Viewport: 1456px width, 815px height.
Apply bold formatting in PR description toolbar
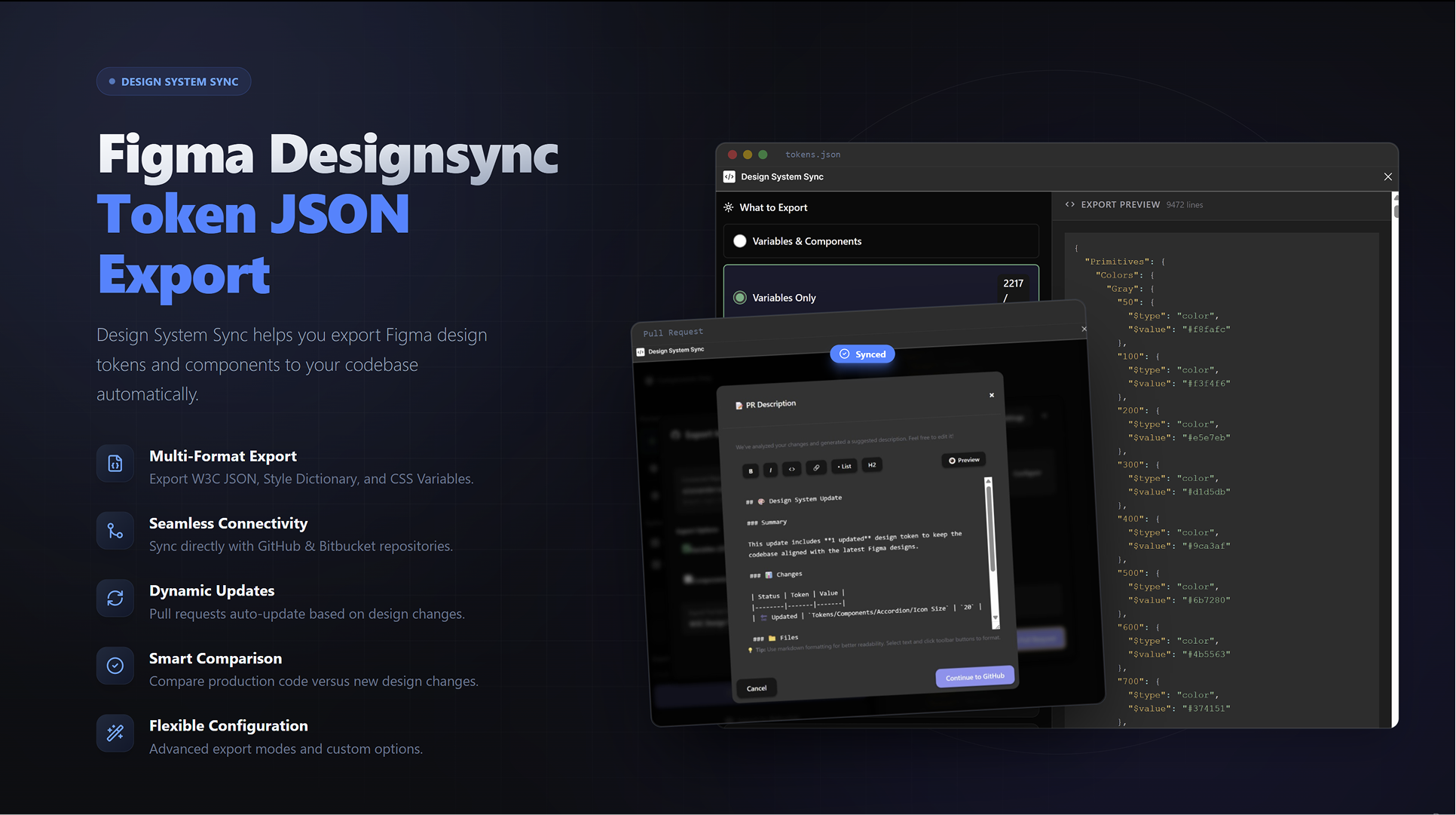(750, 471)
